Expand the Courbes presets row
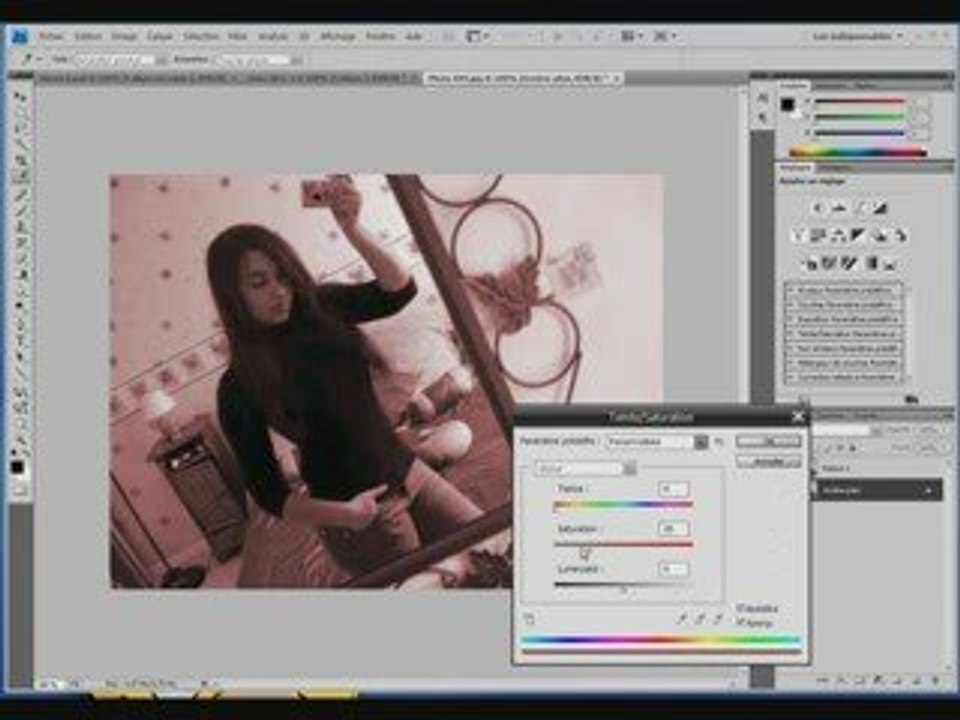The width and height of the screenshot is (960, 720). [790, 304]
